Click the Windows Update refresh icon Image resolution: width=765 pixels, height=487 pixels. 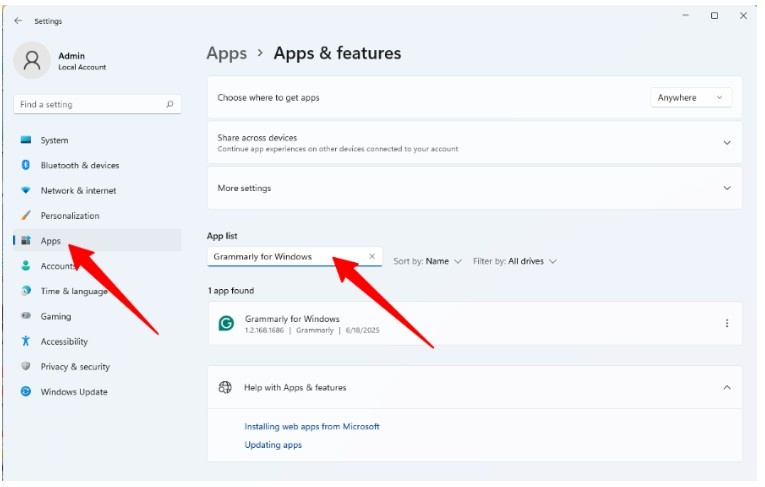pyautogui.click(x=26, y=391)
